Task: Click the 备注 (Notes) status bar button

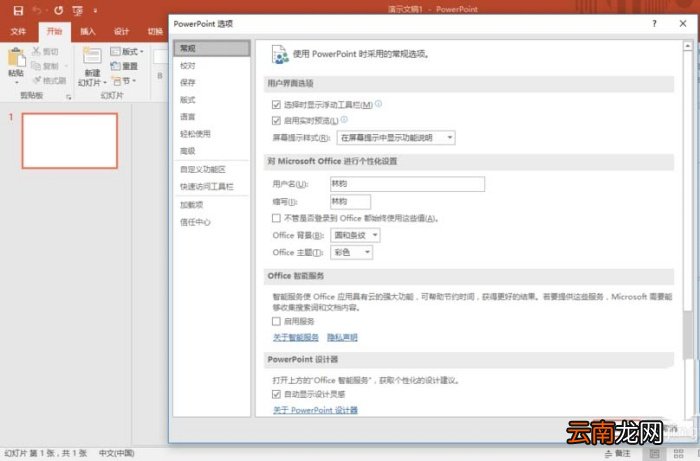Action: coord(617,453)
